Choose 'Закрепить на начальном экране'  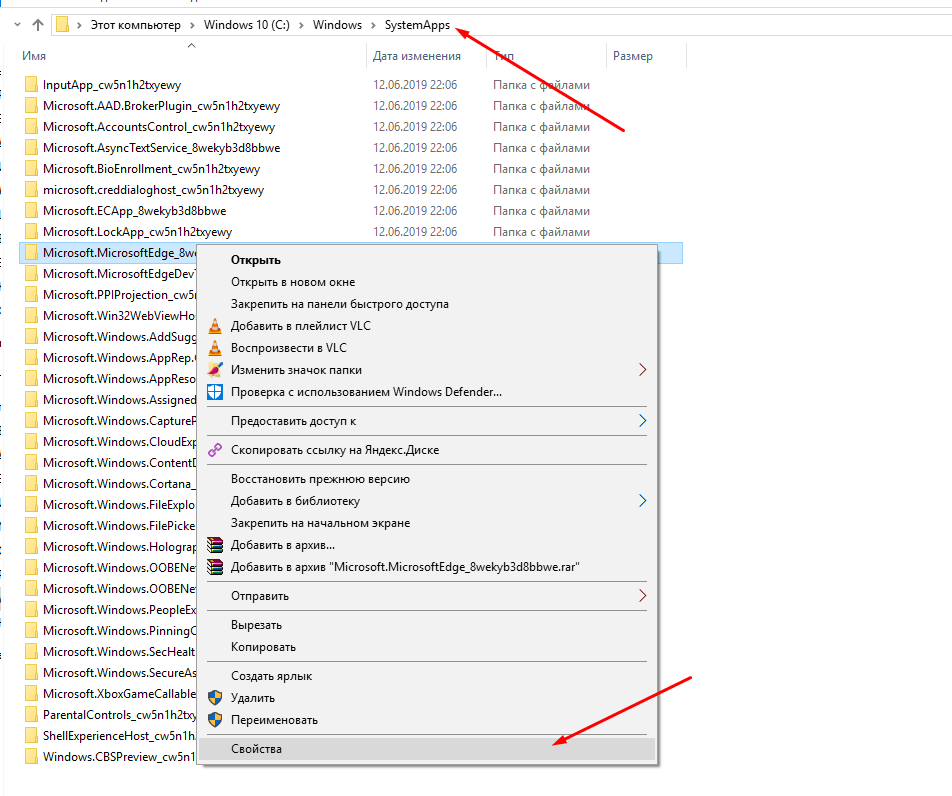(429, 523)
